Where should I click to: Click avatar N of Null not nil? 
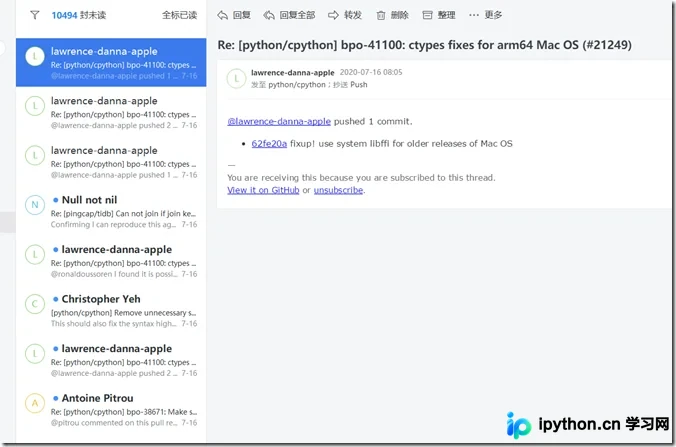[x=35, y=205]
